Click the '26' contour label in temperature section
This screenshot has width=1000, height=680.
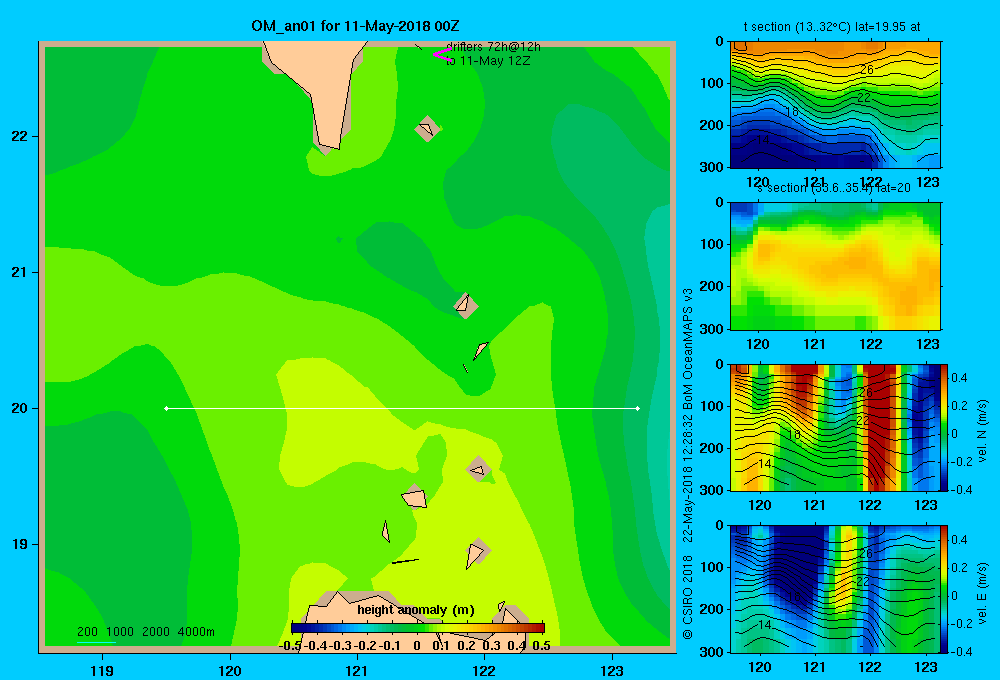[867, 70]
